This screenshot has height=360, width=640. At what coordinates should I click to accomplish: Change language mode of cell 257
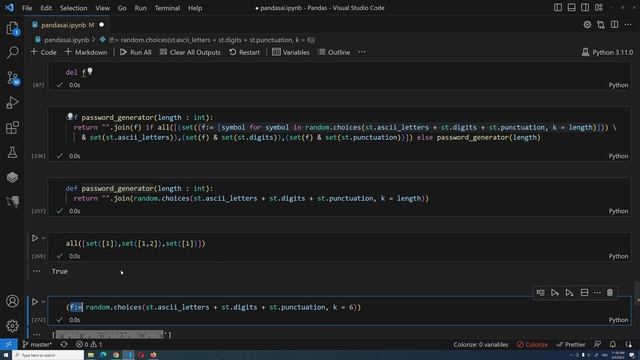pyautogui.click(x=618, y=211)
